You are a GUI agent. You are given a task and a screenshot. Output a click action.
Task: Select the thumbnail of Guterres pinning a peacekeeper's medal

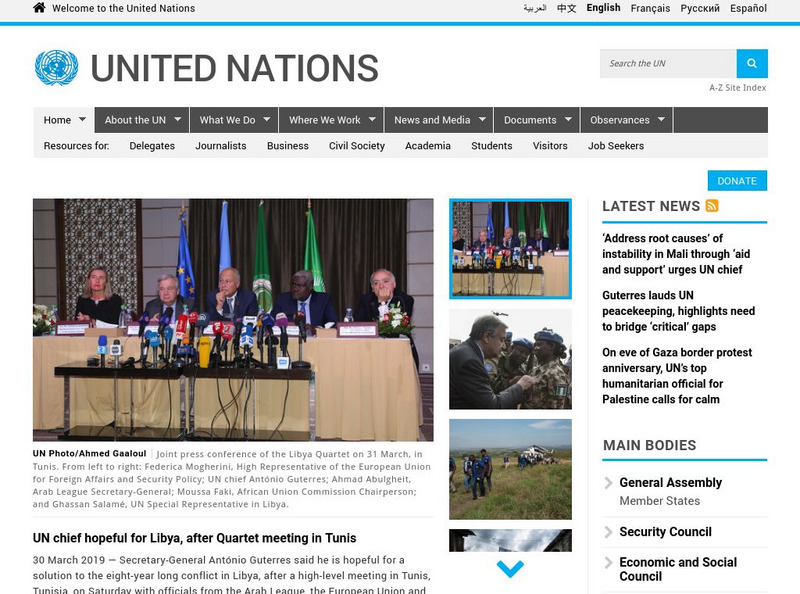pyautogui.click(x=510, y=359)
